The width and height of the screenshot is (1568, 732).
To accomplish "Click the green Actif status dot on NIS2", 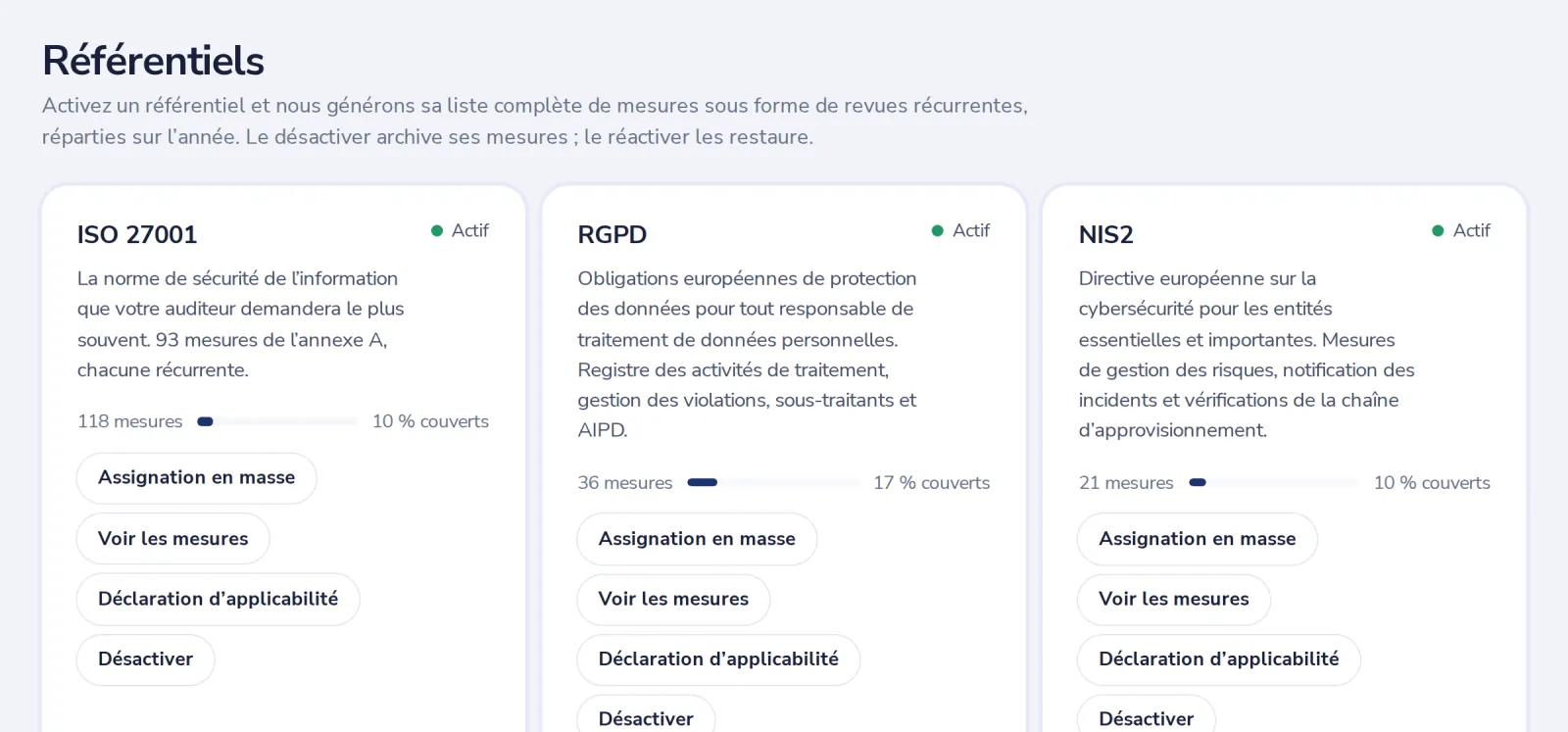I will (x=1438, y=231).
